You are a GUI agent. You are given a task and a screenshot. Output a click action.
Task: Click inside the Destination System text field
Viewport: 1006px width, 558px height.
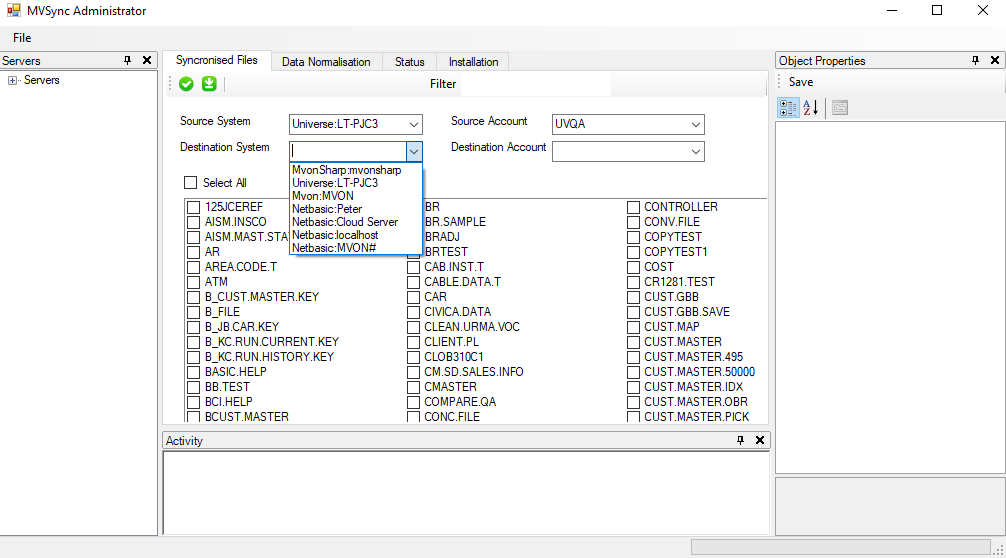coord(348,151)
